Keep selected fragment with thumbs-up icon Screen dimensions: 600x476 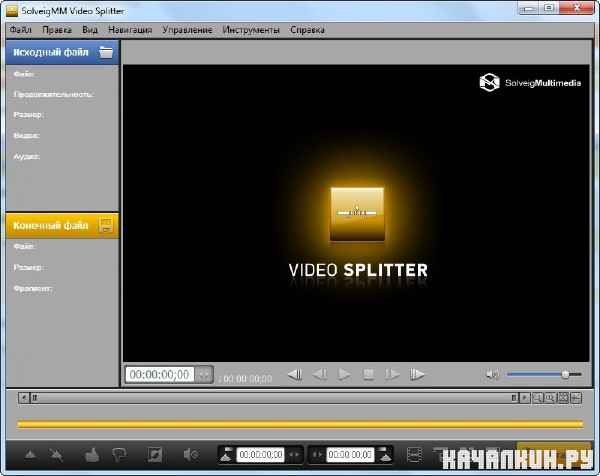[92, 455]
